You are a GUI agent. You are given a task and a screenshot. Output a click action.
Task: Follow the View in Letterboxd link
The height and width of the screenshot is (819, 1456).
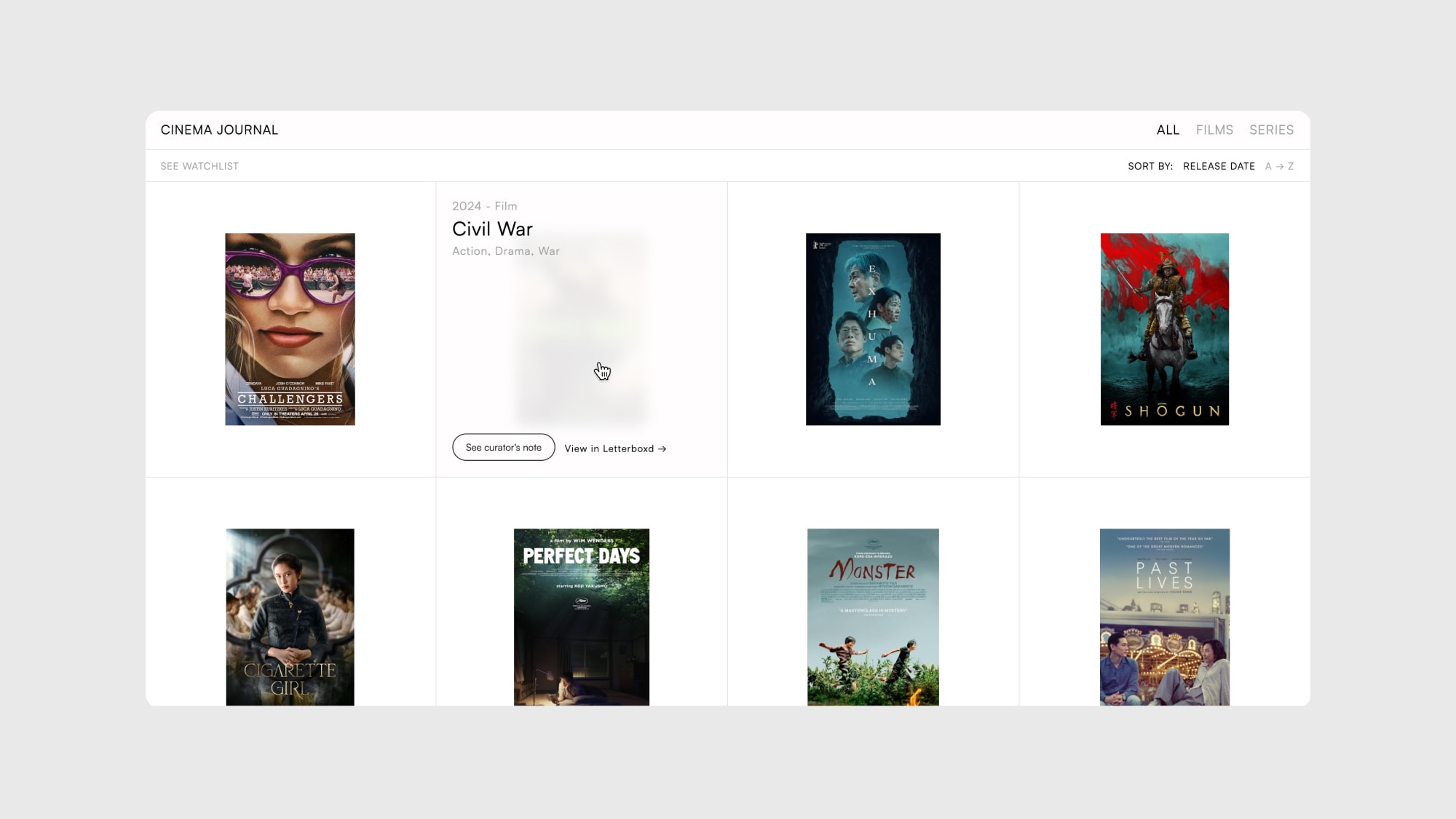click(609, 448)
